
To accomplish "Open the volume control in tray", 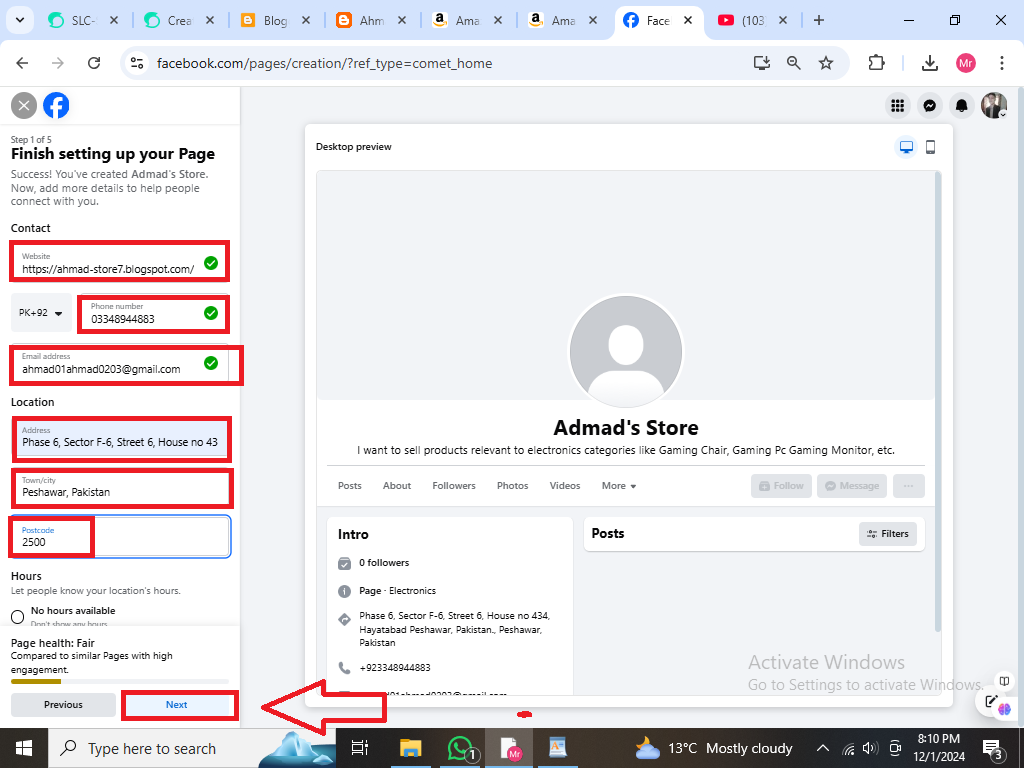I will click(869, 748).
